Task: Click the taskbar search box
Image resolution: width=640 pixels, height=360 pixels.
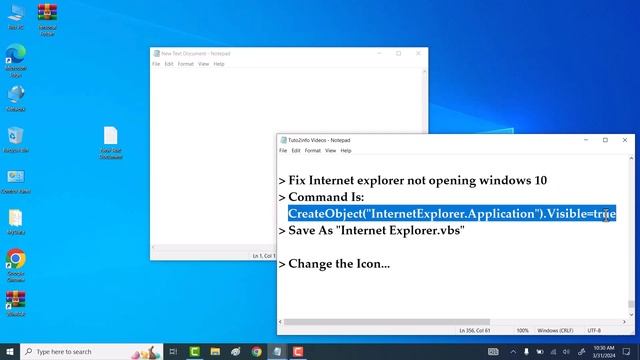Action: point(91,351)
